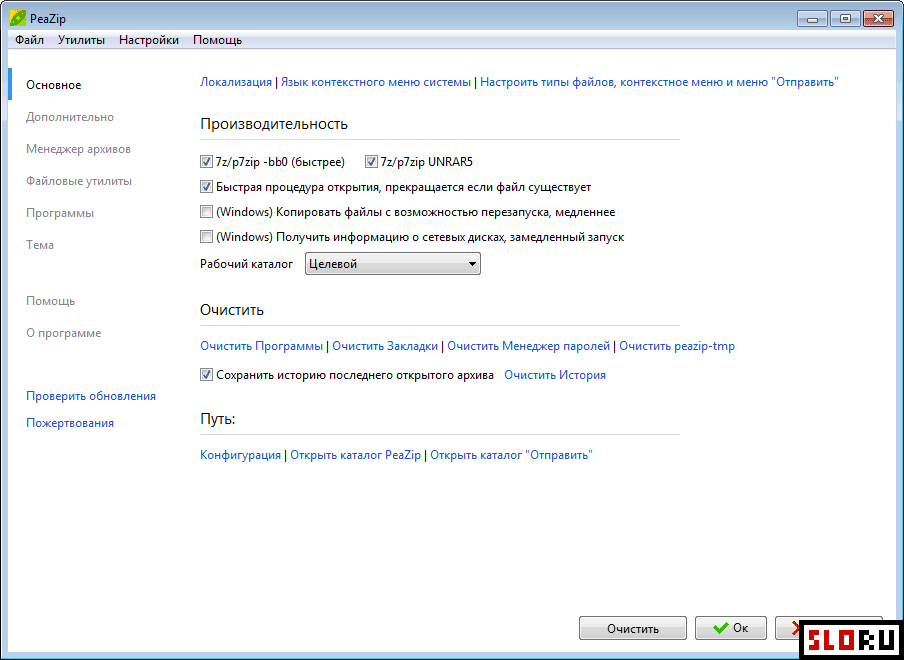This screenshot has width=904, height=660.
Task: Open the Локализация link
Action: (236, 82)
